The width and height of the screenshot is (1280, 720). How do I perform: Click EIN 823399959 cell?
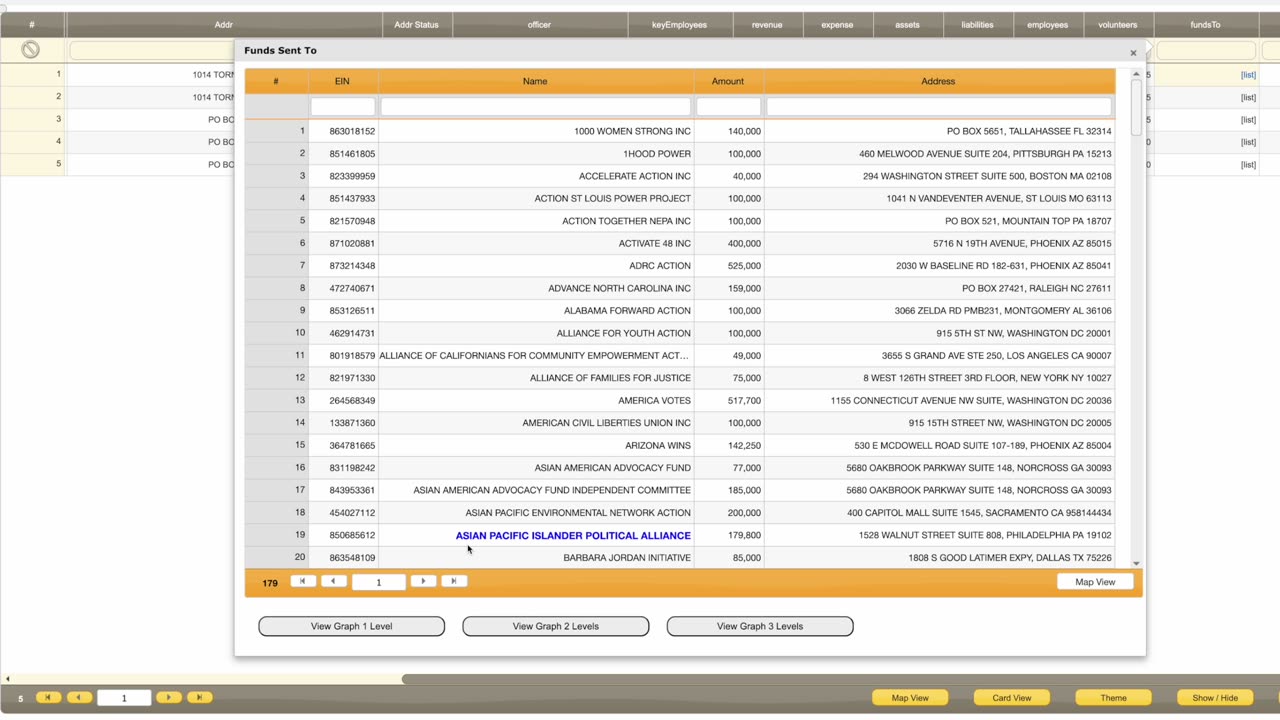(x=343, y=176)
